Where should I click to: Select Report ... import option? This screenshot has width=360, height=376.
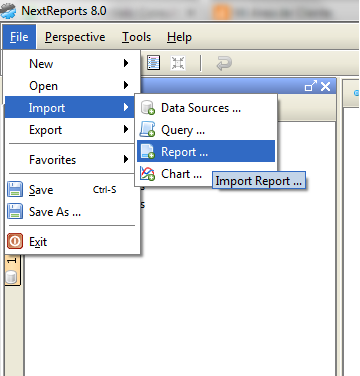[206, 151]
